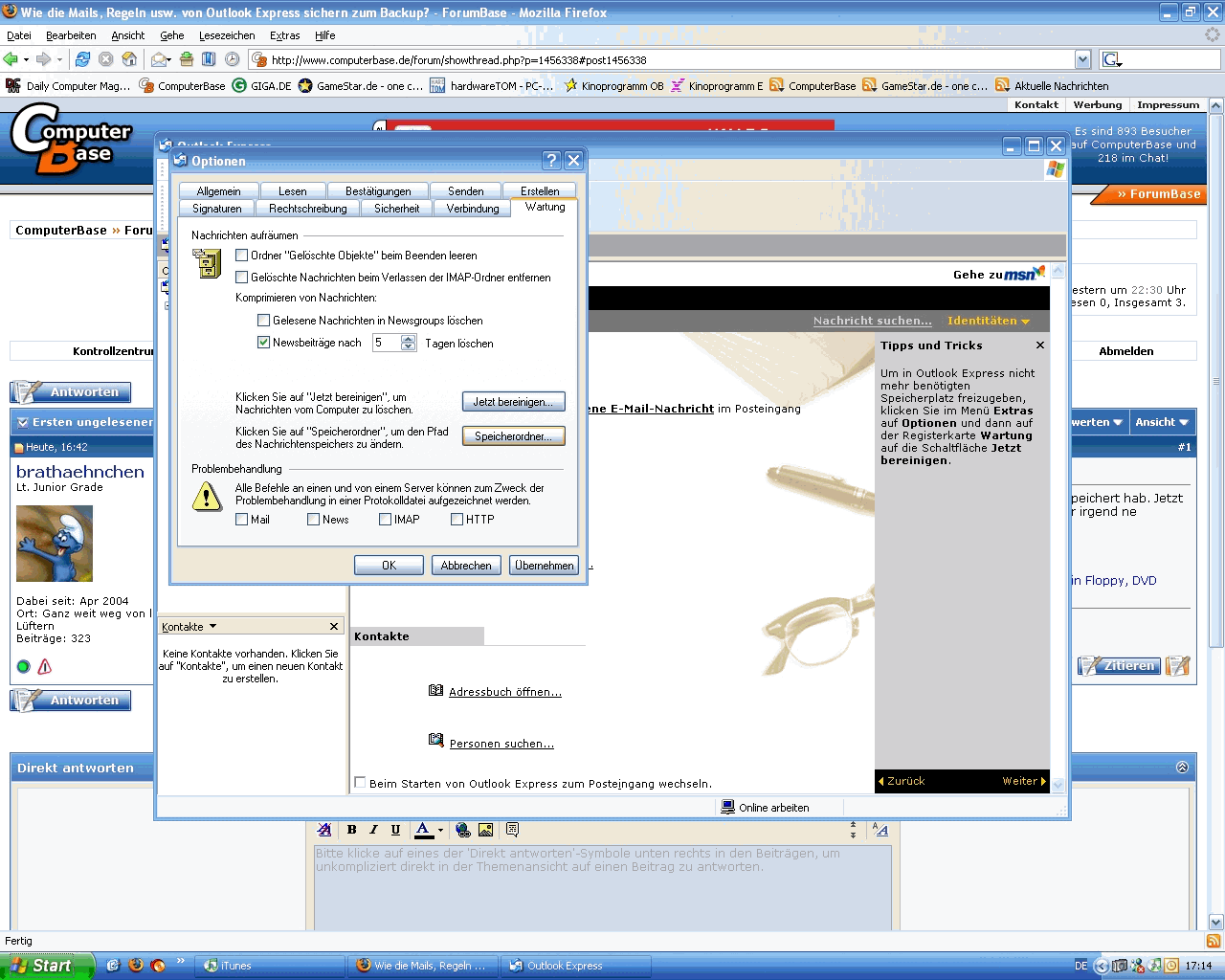The height and width of the screenshot is (980, 1225).
Task: Open the forward button history dropdown arrow
Action: [x=59, y=59]
